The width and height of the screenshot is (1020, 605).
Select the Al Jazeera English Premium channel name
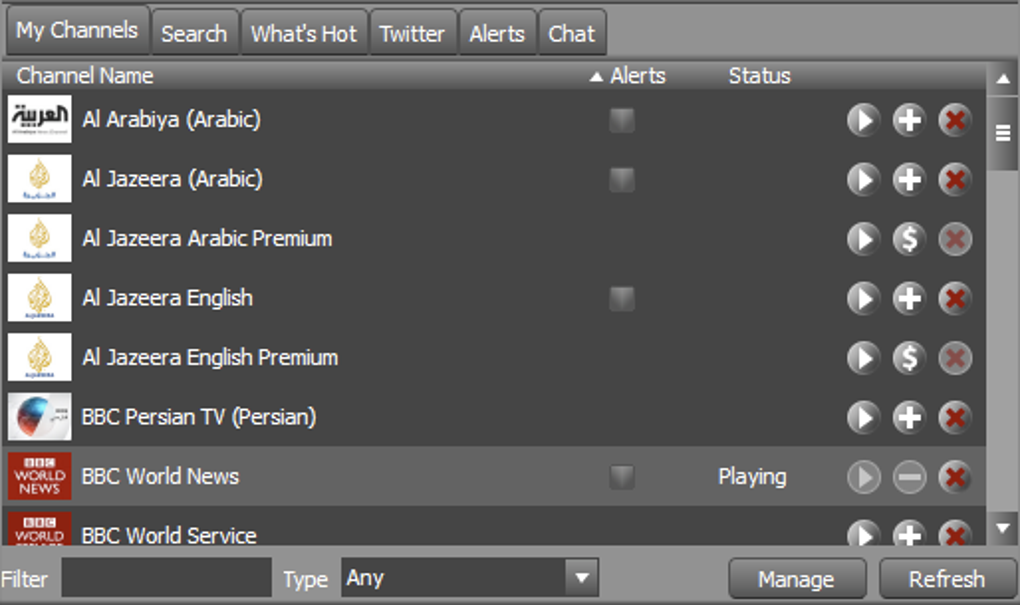[210, 358]
